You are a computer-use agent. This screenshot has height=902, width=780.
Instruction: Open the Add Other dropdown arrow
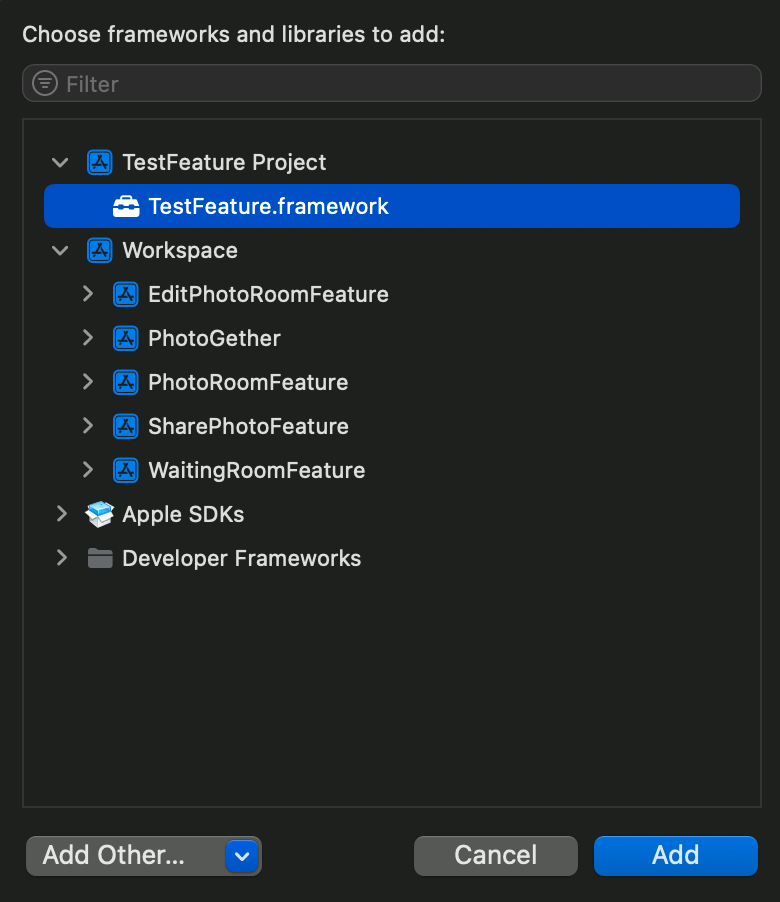242,856
